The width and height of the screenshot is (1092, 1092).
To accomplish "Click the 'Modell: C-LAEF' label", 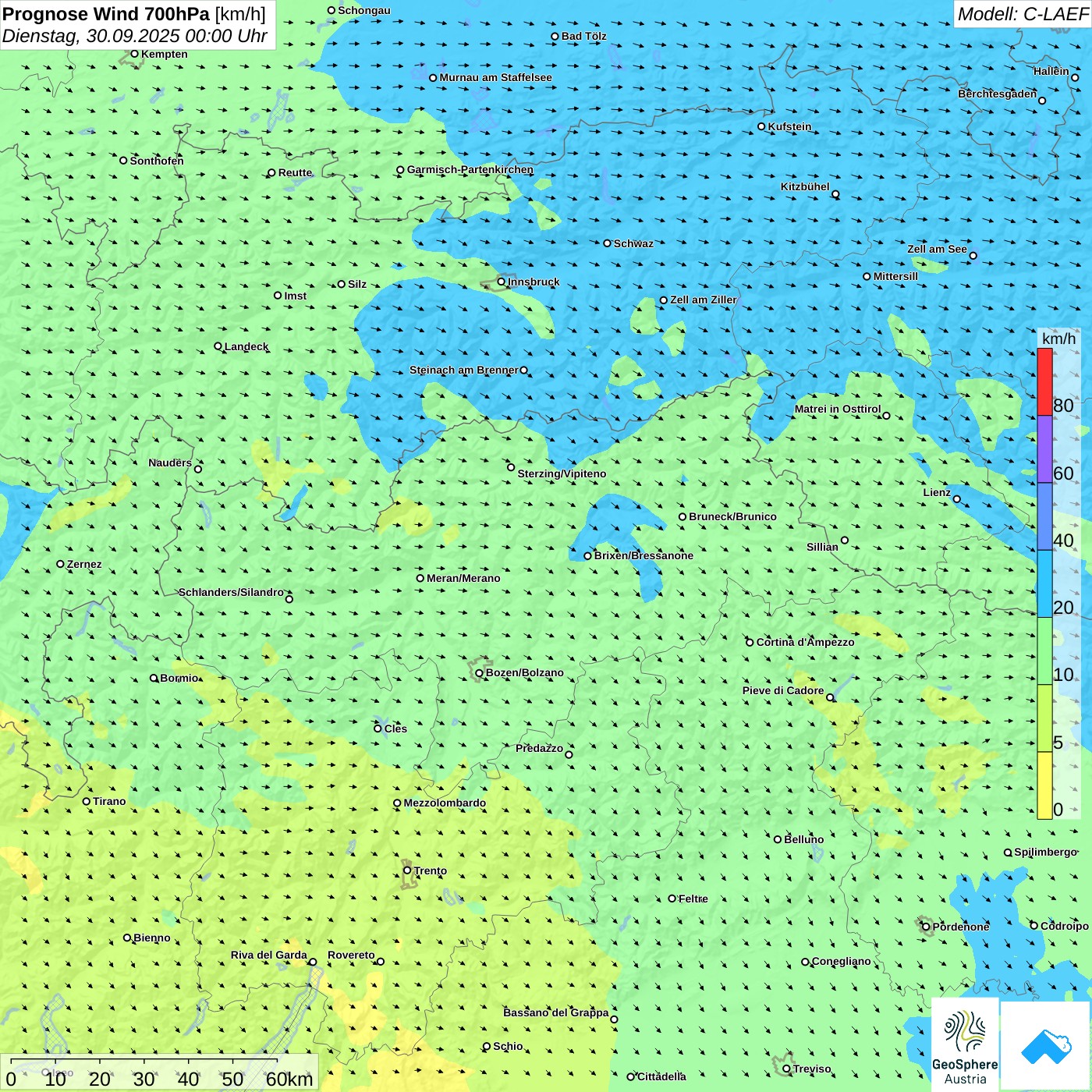I will coord(1023,14).
